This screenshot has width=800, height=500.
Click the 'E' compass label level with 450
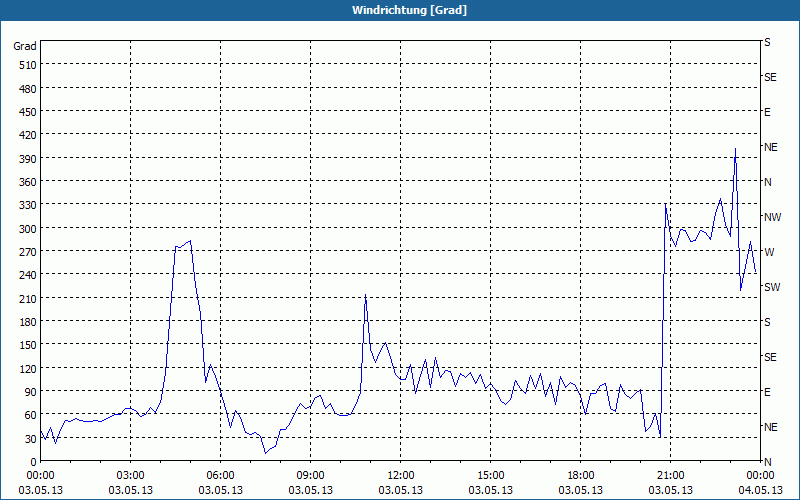[x=767, y=112]
